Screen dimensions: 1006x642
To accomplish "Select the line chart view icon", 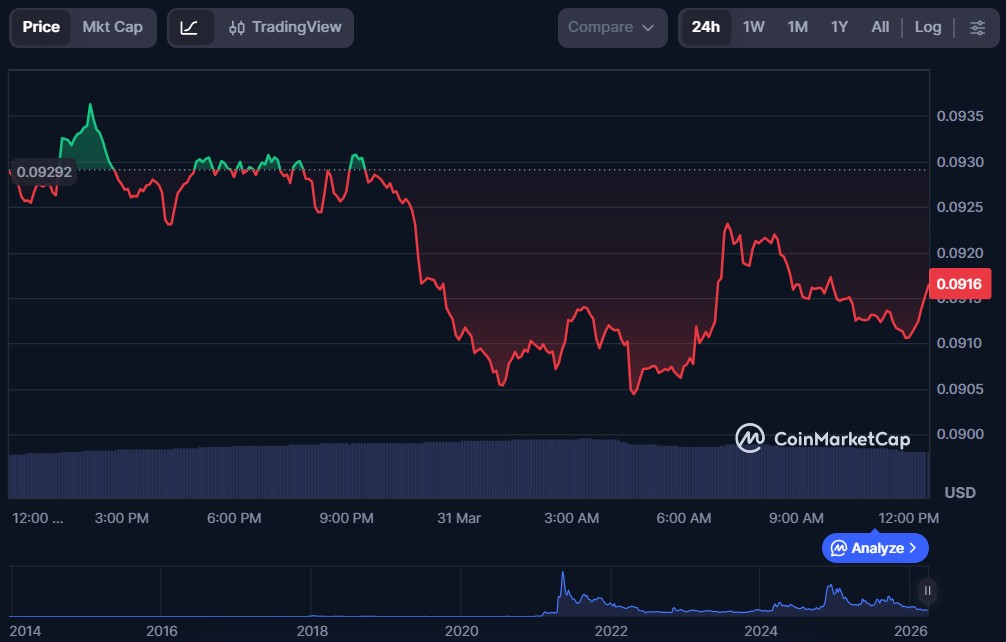I will pos(189,27).
